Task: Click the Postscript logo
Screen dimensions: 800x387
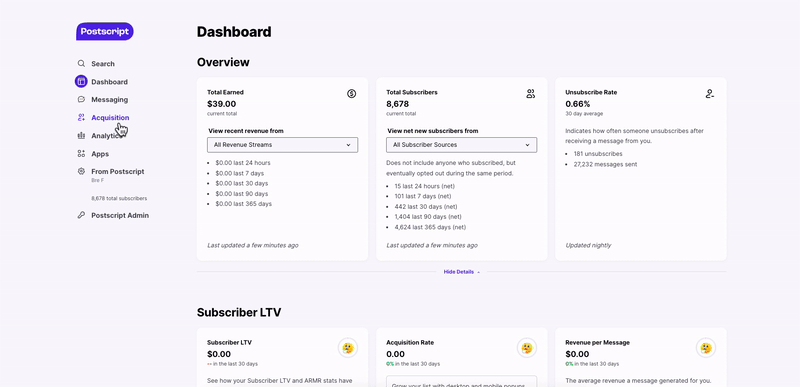Action: click(105, 32)
